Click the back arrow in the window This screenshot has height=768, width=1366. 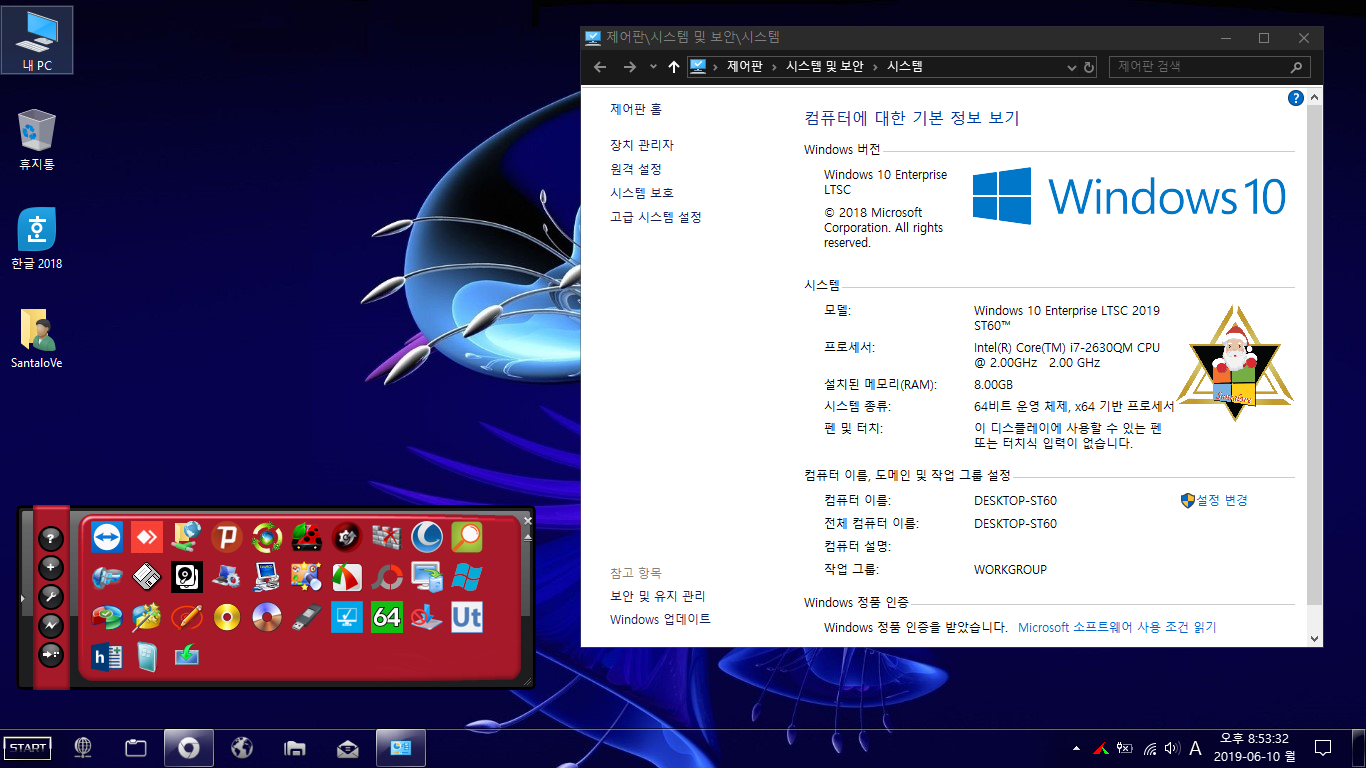600,67
